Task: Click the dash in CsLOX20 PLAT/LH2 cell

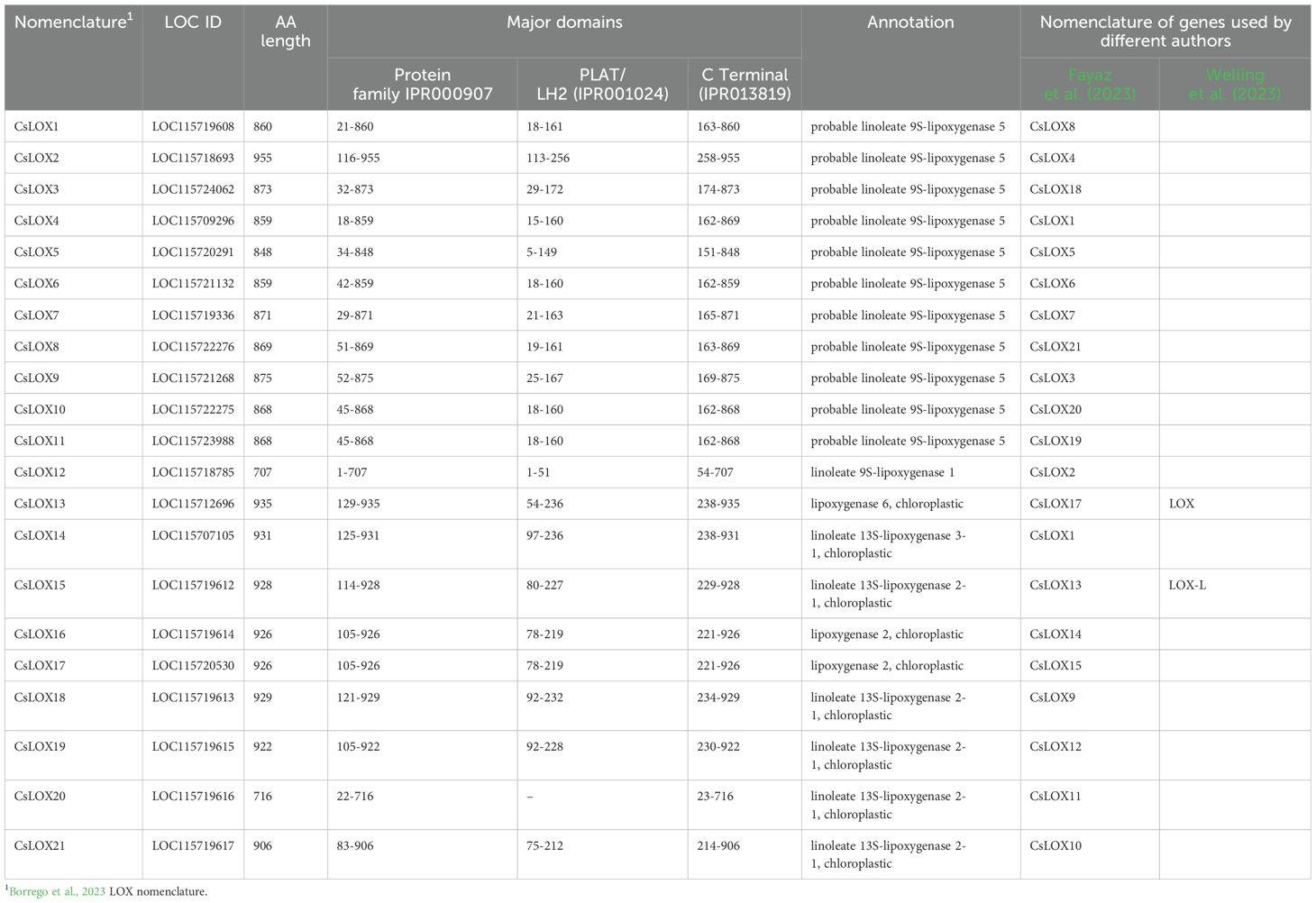Action: 530,797
